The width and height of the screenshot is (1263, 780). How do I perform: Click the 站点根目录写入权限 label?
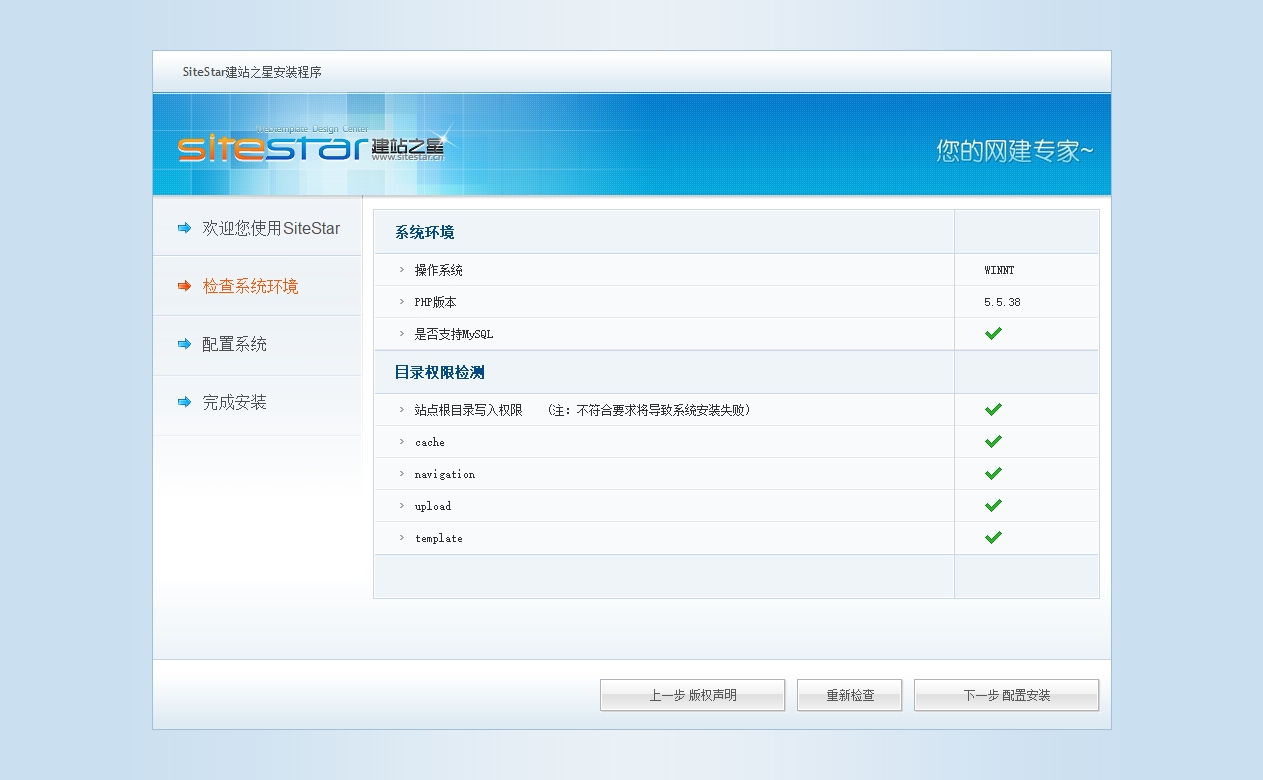tap(468, 410)
